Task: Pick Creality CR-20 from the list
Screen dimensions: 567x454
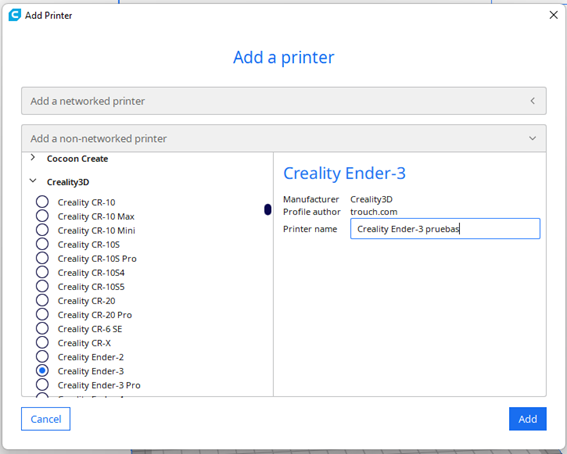Action: pos(42,300)
